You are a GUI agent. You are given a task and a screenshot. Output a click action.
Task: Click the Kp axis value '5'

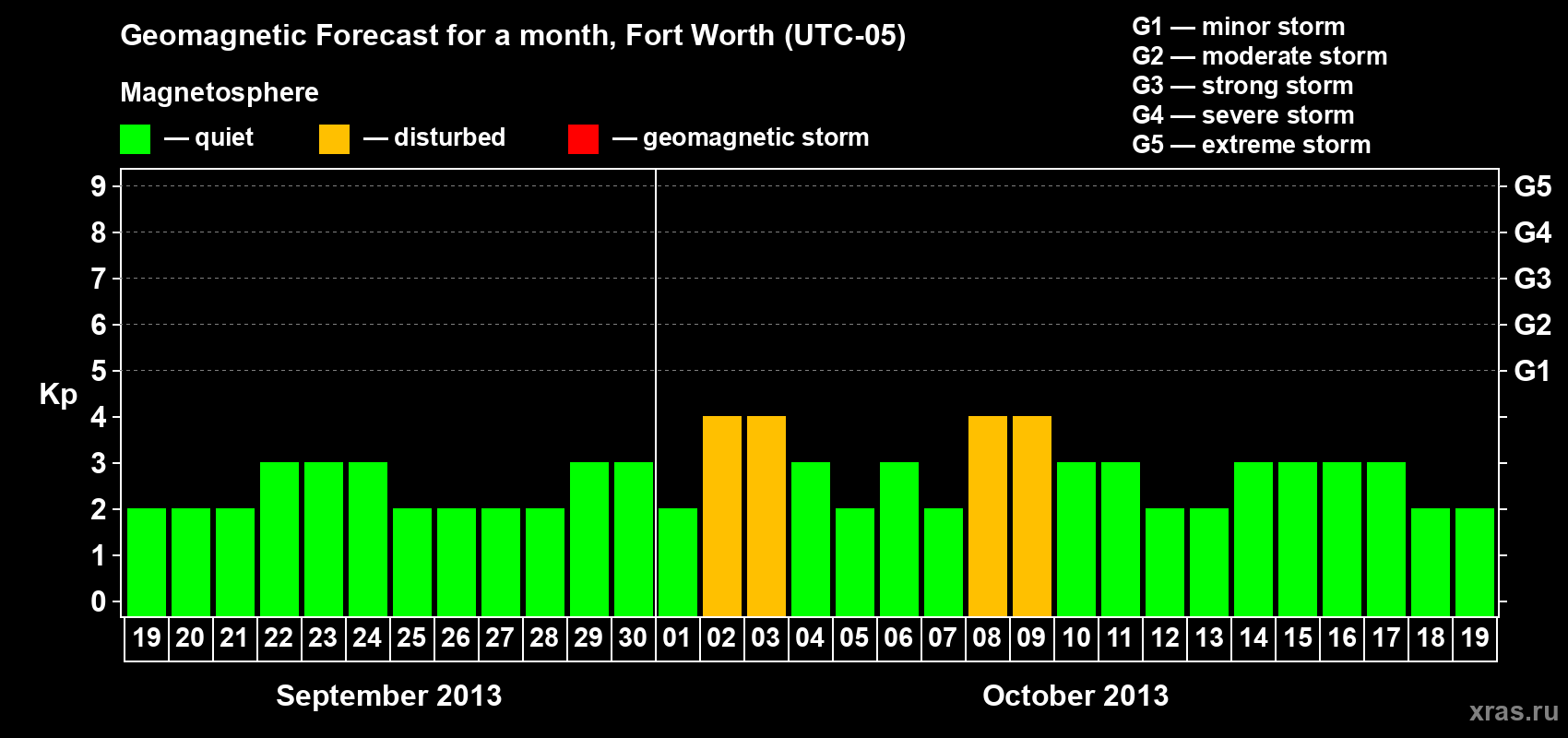tap(99, 372)
